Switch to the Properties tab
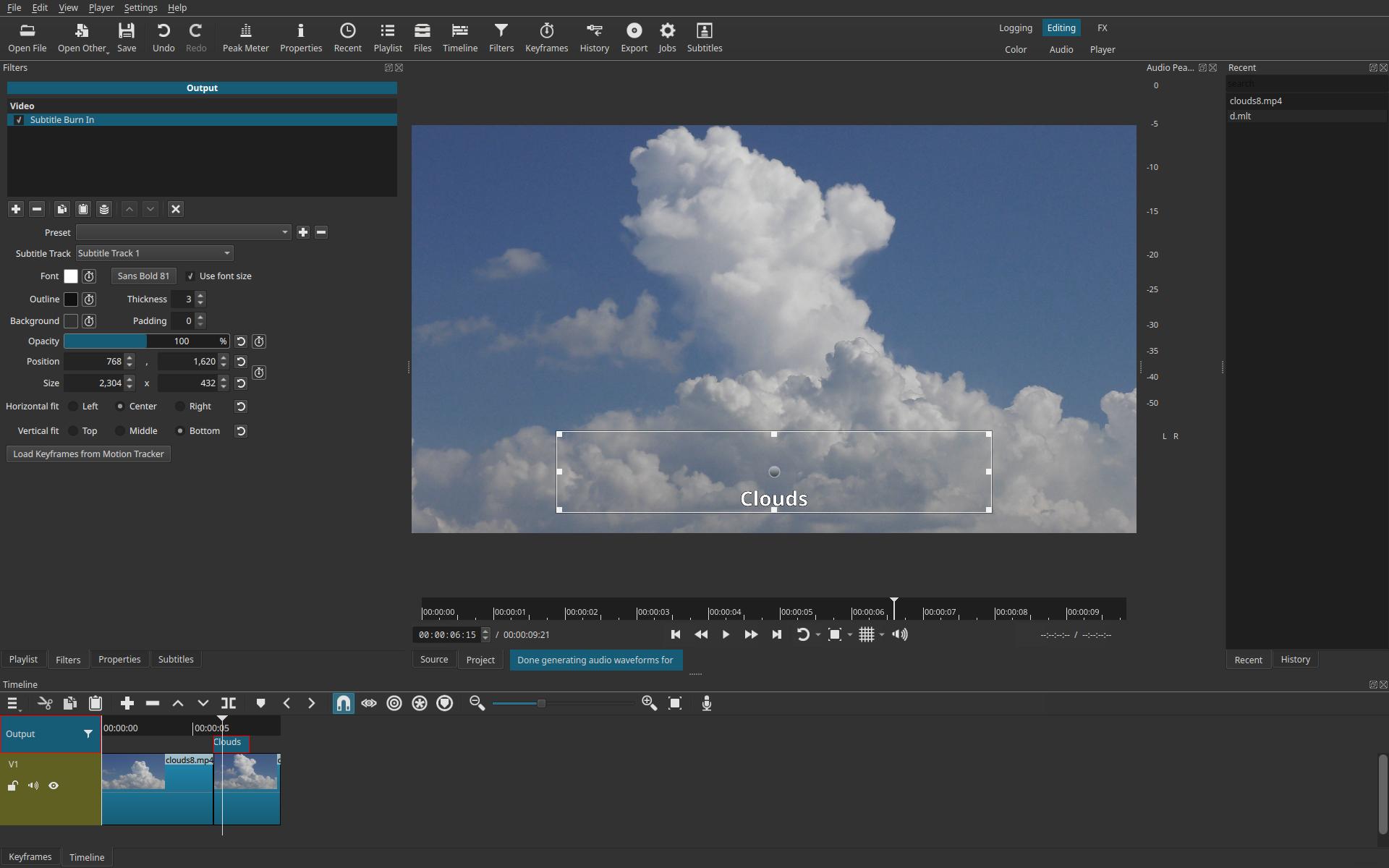Screen dimensions: 1389x868 [119, 659]
